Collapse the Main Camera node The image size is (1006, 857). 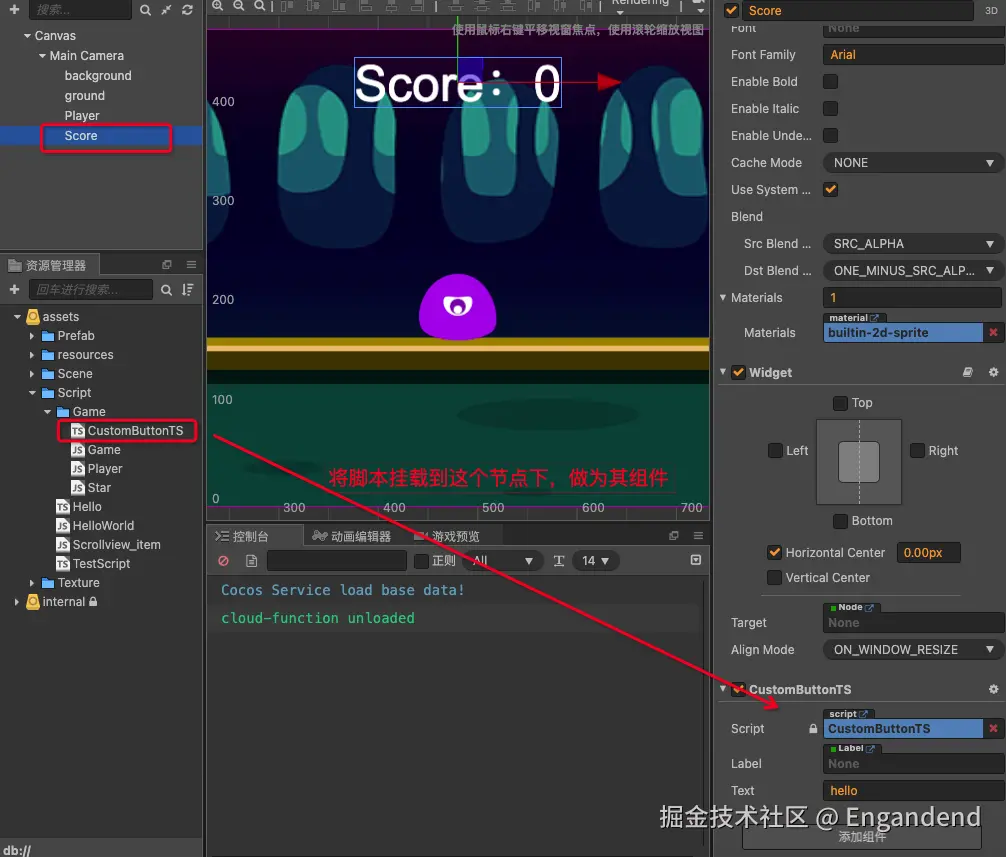[42, 56]
